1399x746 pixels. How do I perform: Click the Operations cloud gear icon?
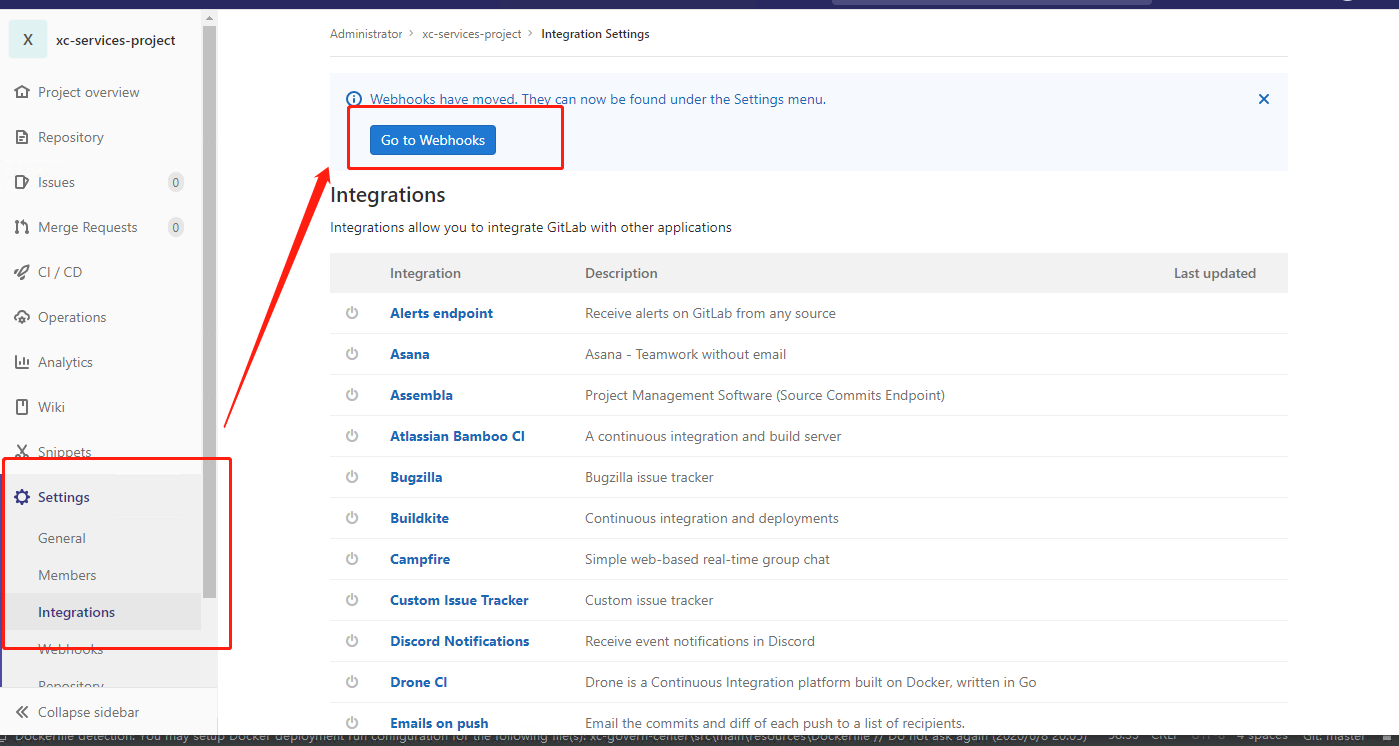click(x=22, y=317)
